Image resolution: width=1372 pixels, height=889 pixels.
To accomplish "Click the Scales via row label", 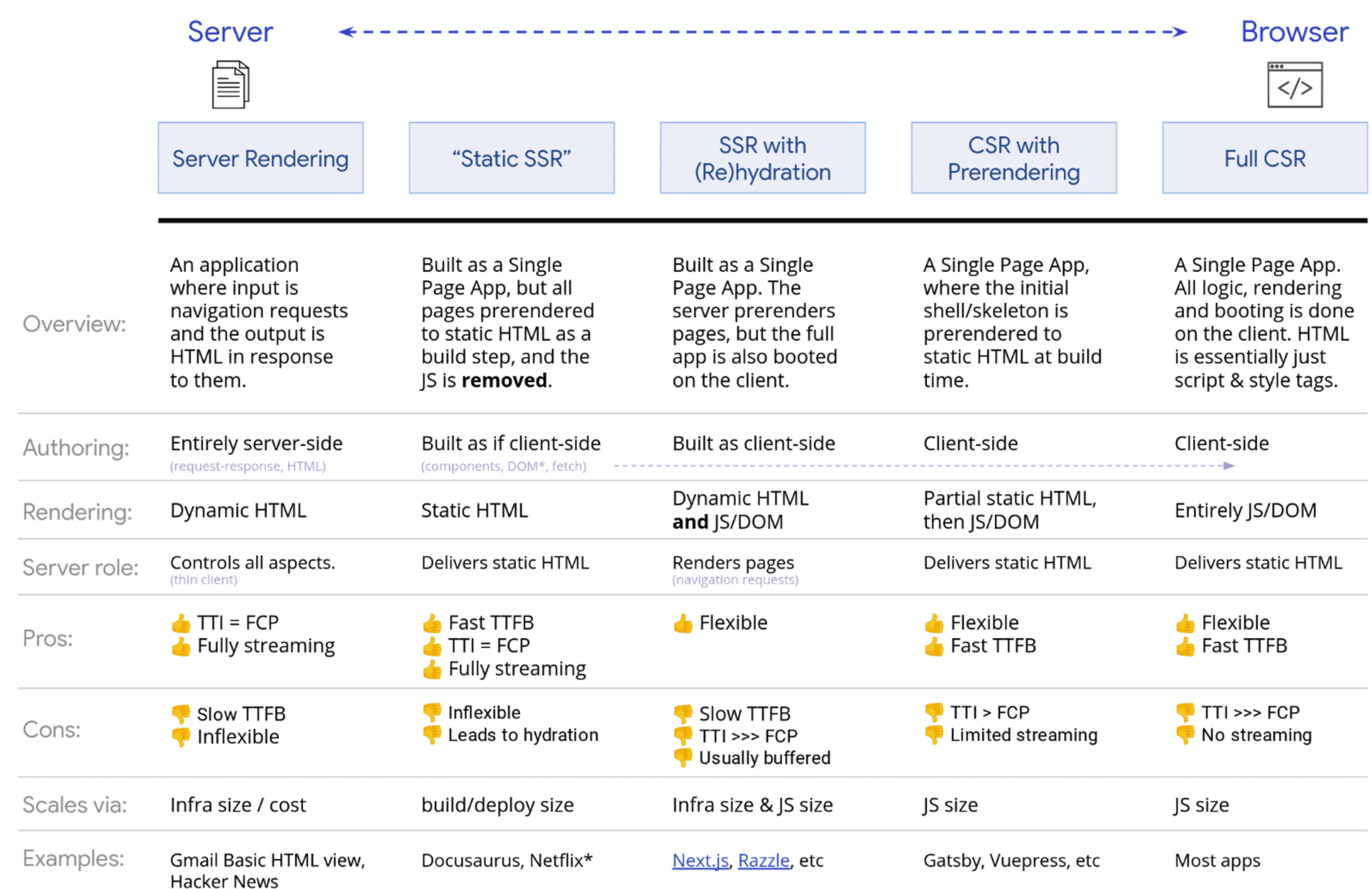I will click(74, 805).
